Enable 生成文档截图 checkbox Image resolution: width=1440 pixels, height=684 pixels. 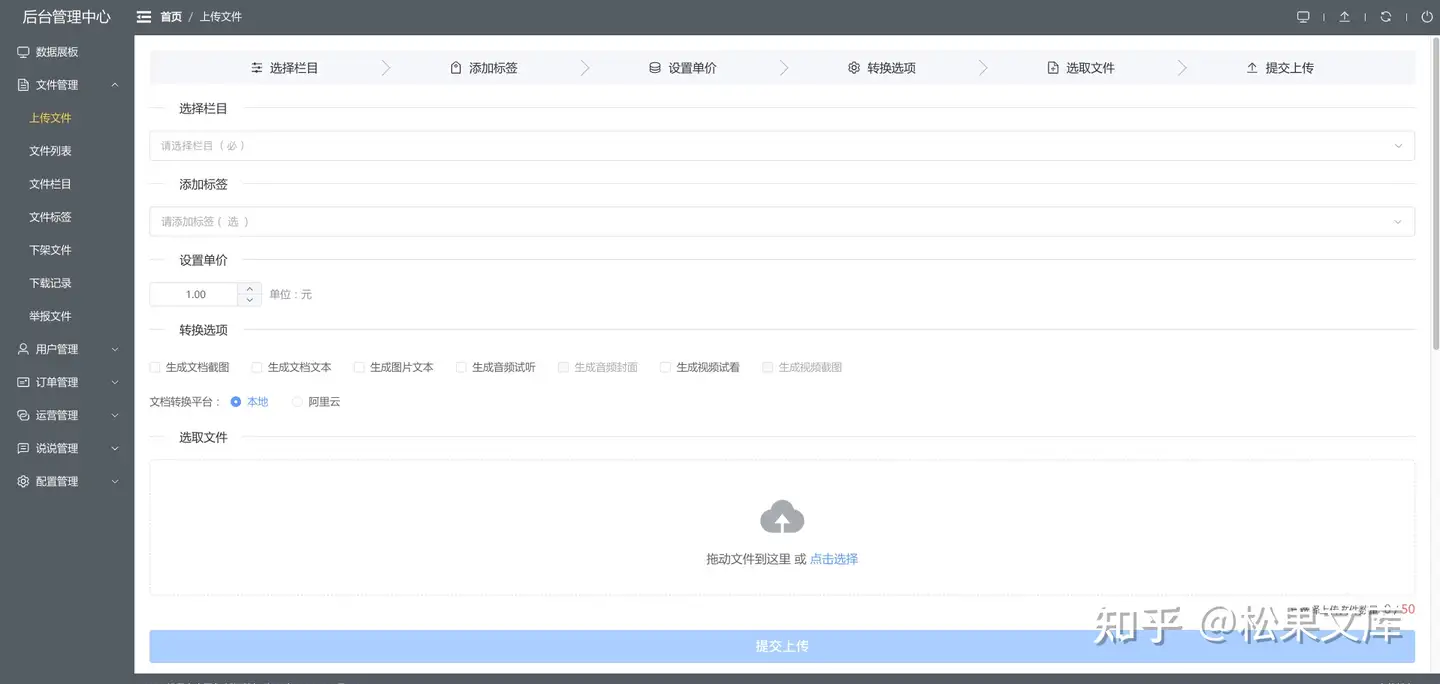point(155,367)
